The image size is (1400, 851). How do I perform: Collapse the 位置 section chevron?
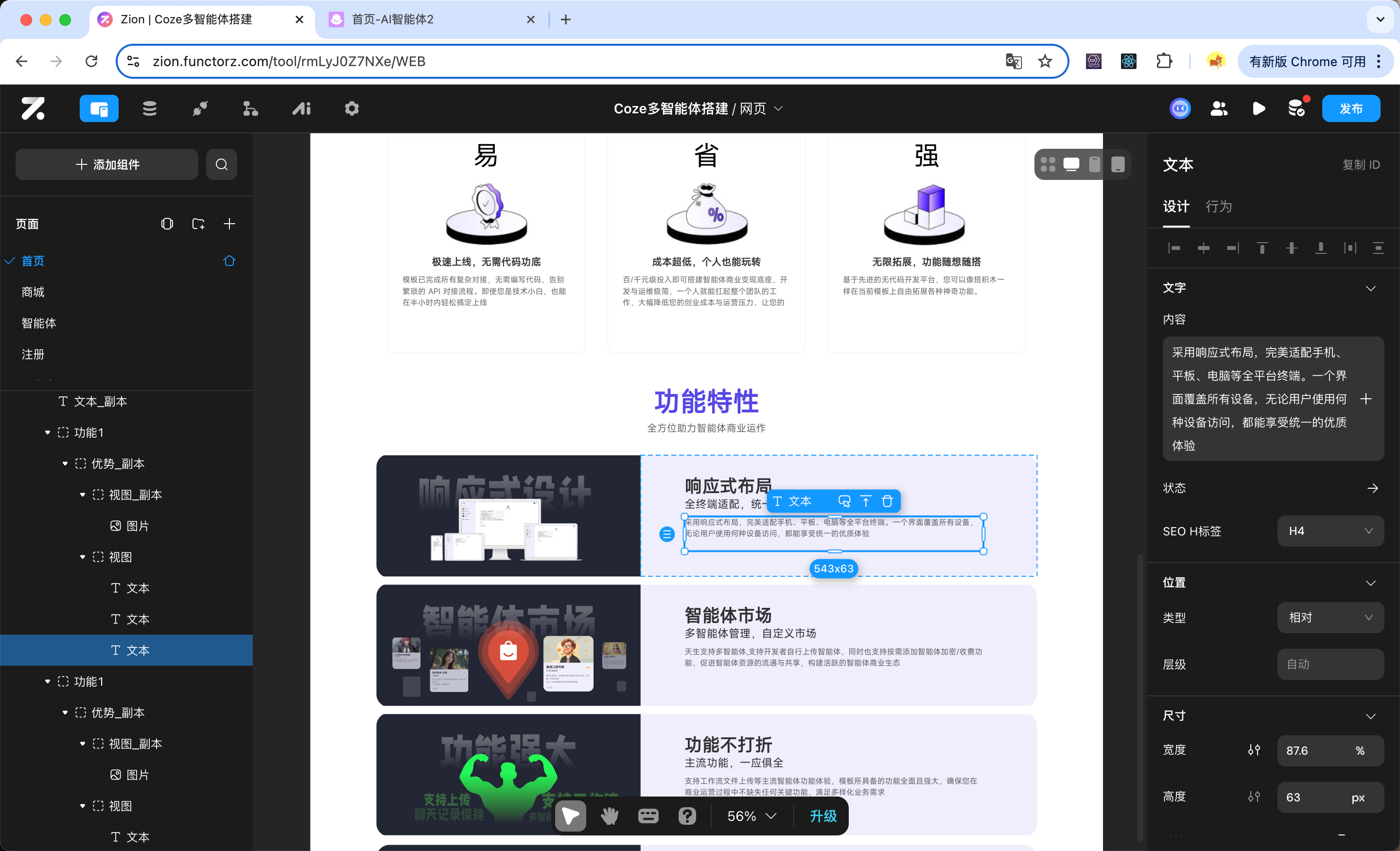tap(1370, 583)
